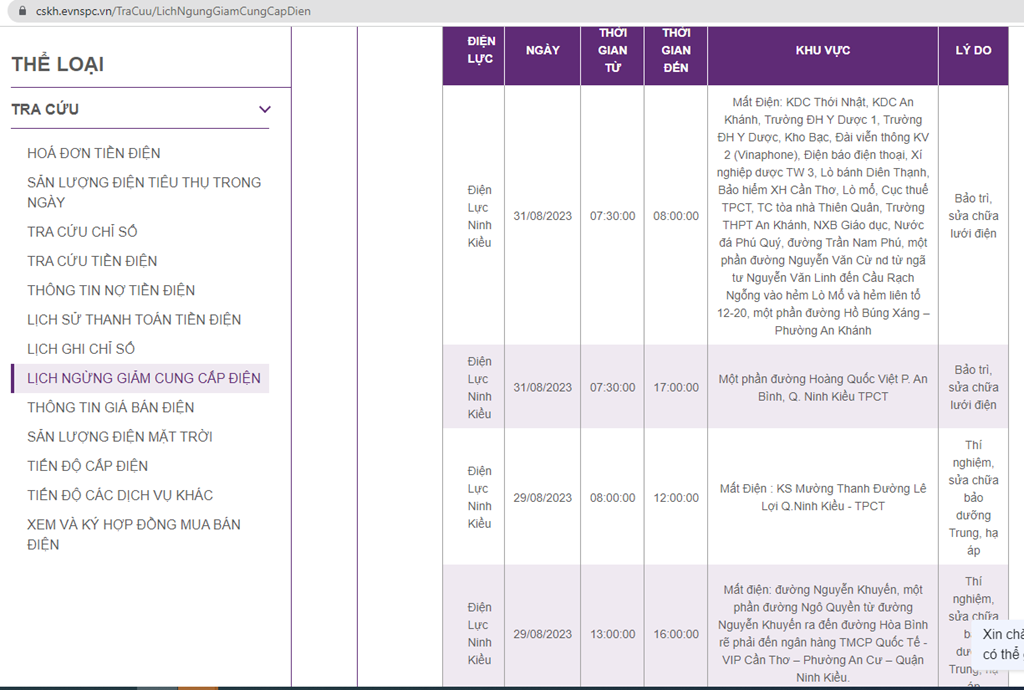The width and height of the screenshot is (1024, 690).
Task: Open SẢN LƯỢNG ĐIỆN TIÊU THỤ TRONG NGÀY
Action: [144, 192]
